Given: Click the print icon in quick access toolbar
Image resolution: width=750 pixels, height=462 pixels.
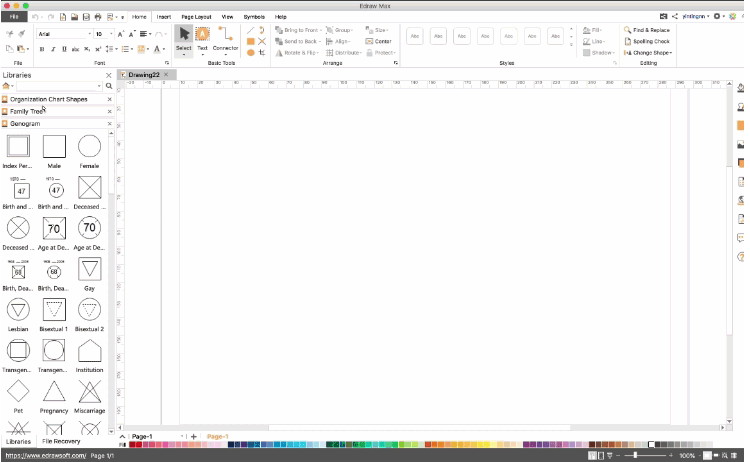Looking at the screenshot, I should (x=98, y=17).
